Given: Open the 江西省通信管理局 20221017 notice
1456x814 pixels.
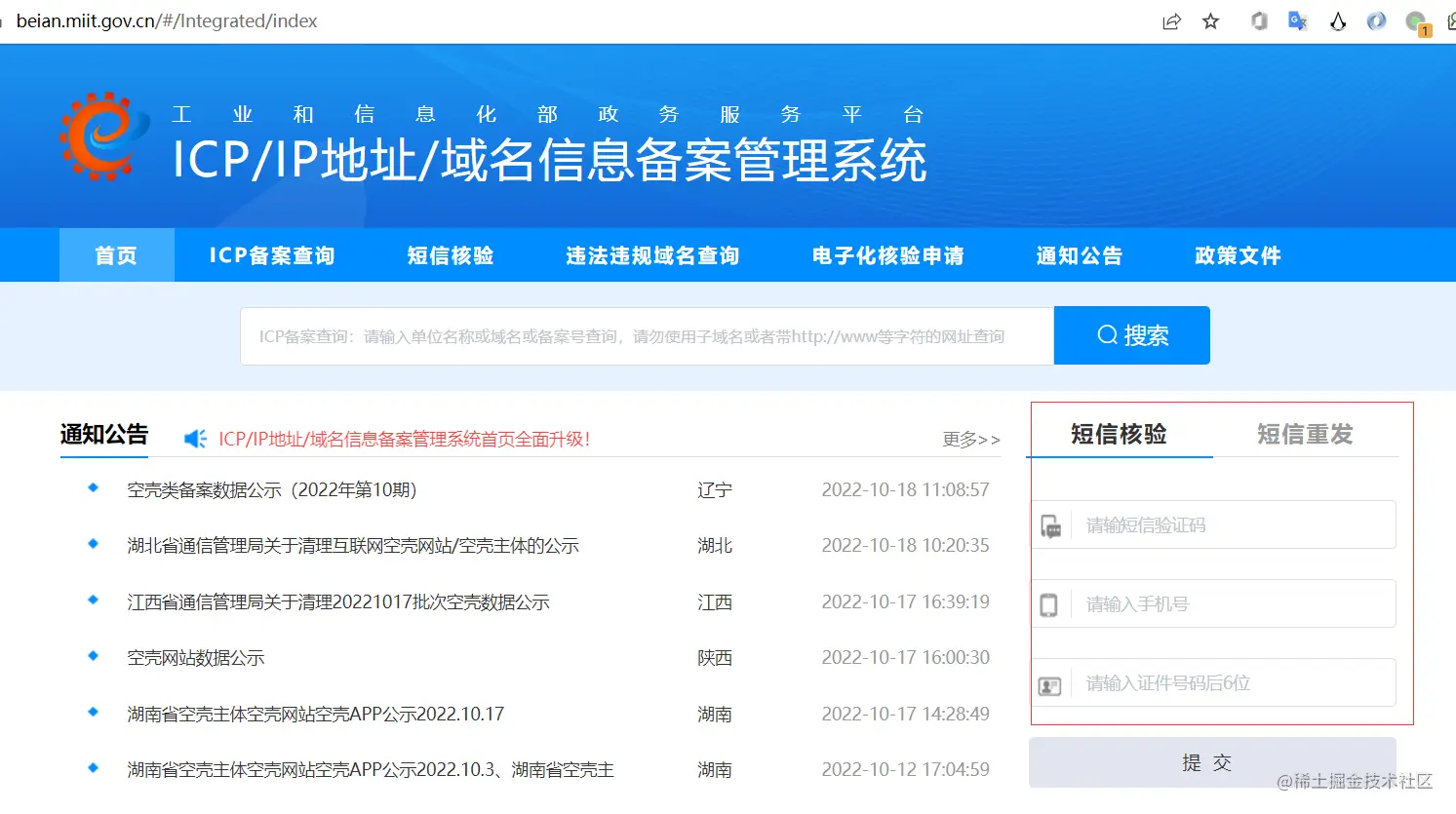Looking at the screenshot, I should click(x=338, y=602).
